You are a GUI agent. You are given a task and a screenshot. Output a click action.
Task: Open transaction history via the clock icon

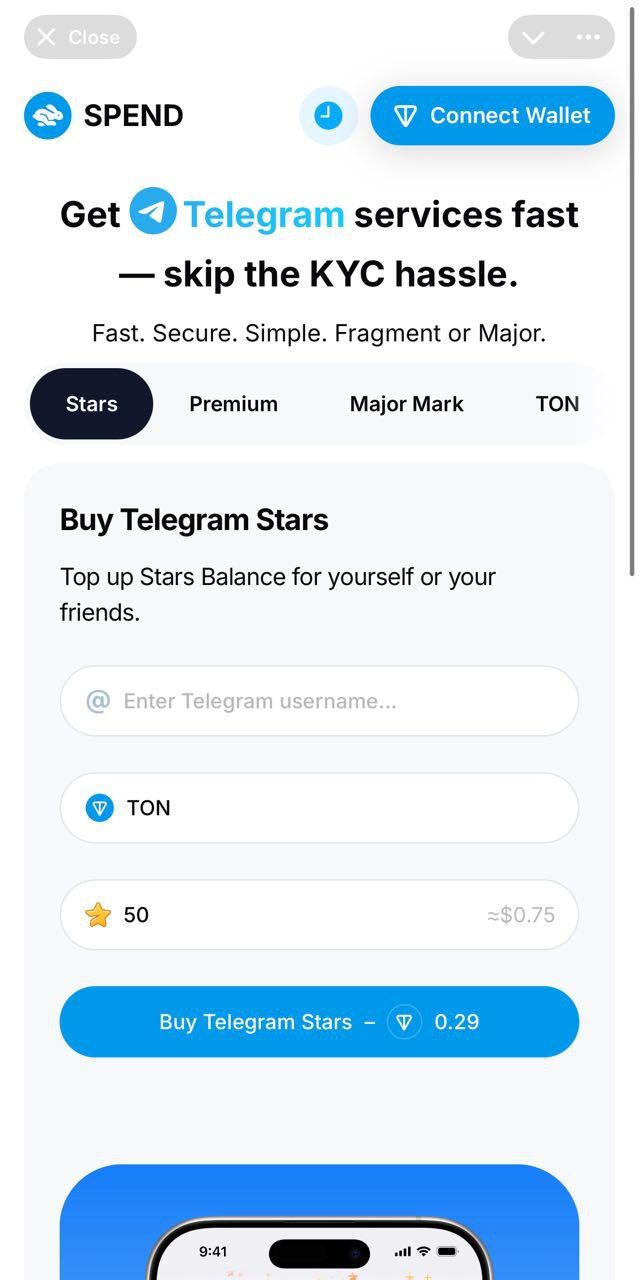328,115
